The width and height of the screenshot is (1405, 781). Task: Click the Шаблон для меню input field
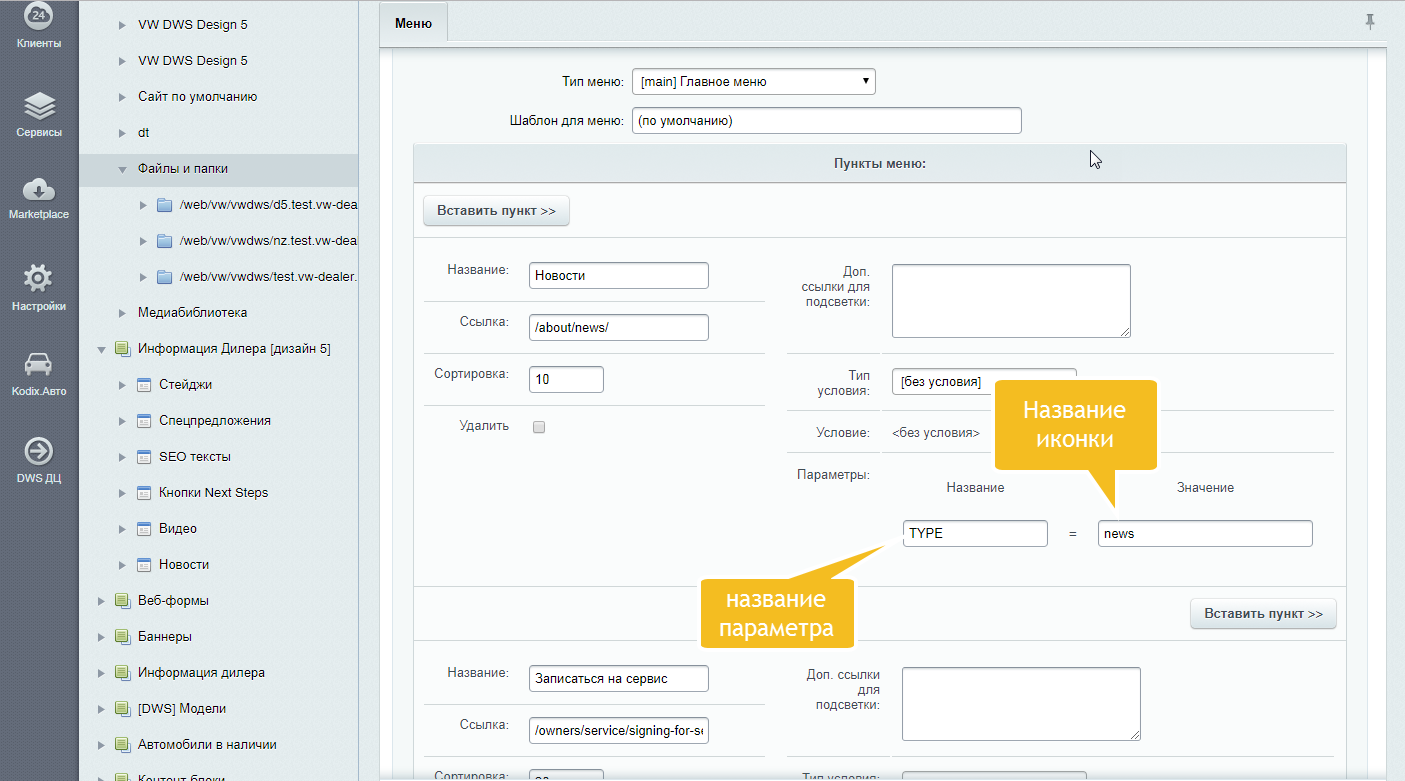click(827, 121)
